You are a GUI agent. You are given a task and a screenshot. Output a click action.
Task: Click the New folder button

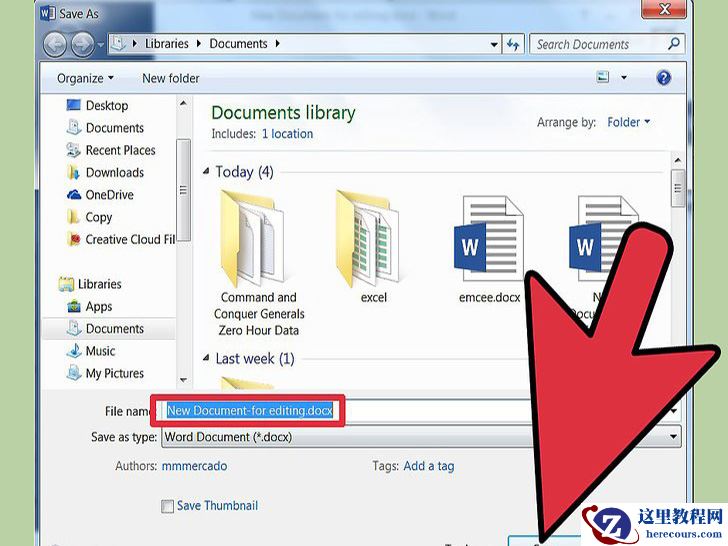pyautogui.click(x=171, y=78)
